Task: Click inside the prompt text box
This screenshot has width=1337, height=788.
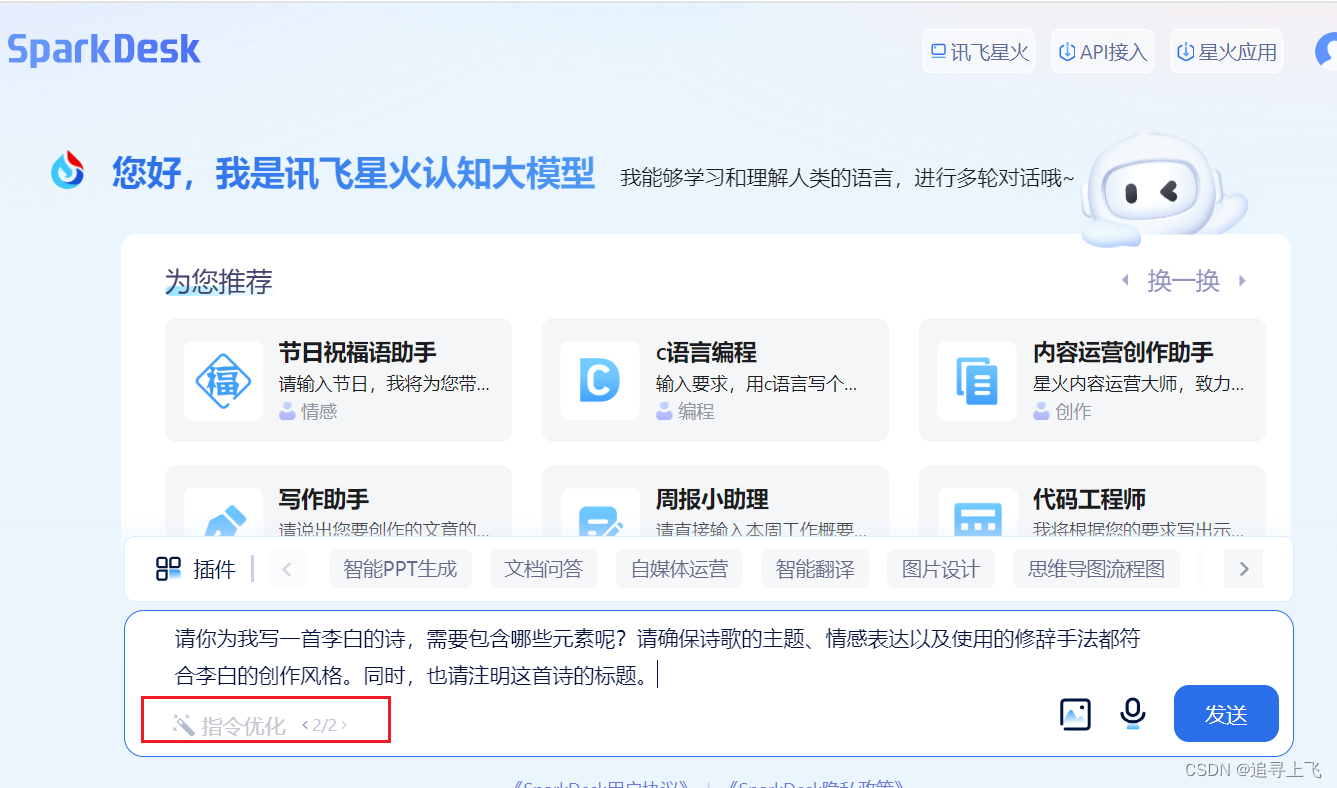Action: click(660, 657)
